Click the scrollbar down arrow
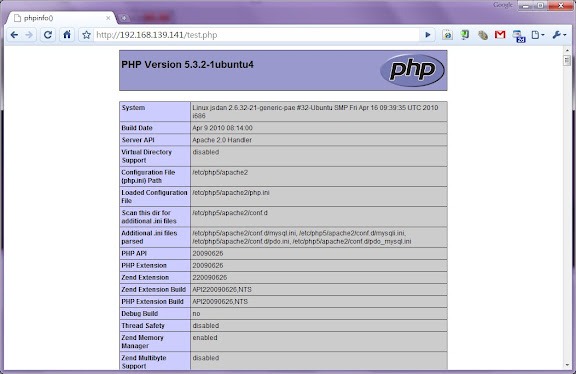Image resolution: width=576 pixels, height=374 pixels. pyautogui.click(x=567, y=366)
